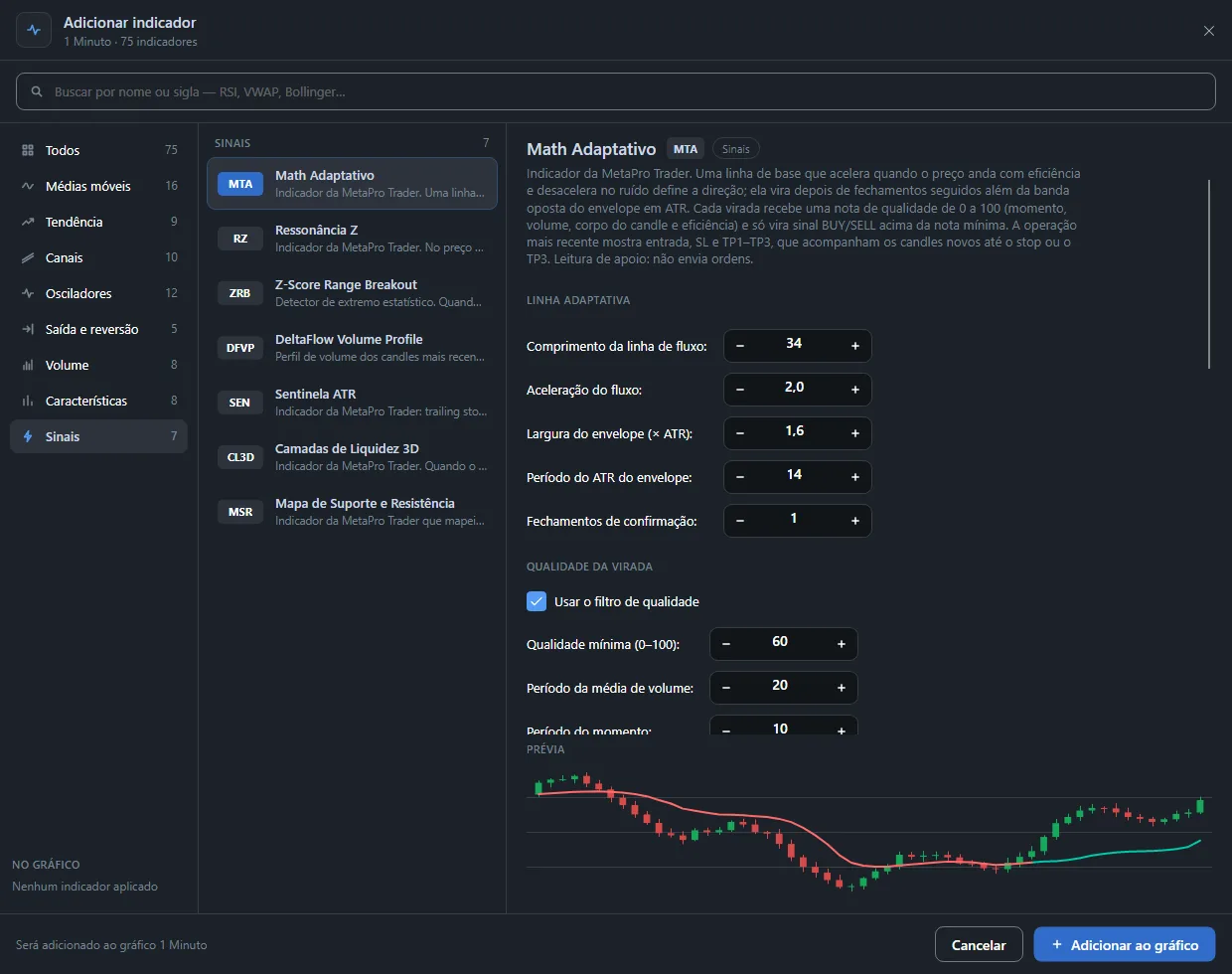Select the Médias móveis wave icon
The image size is (1232, 974).
coord(28,186)
